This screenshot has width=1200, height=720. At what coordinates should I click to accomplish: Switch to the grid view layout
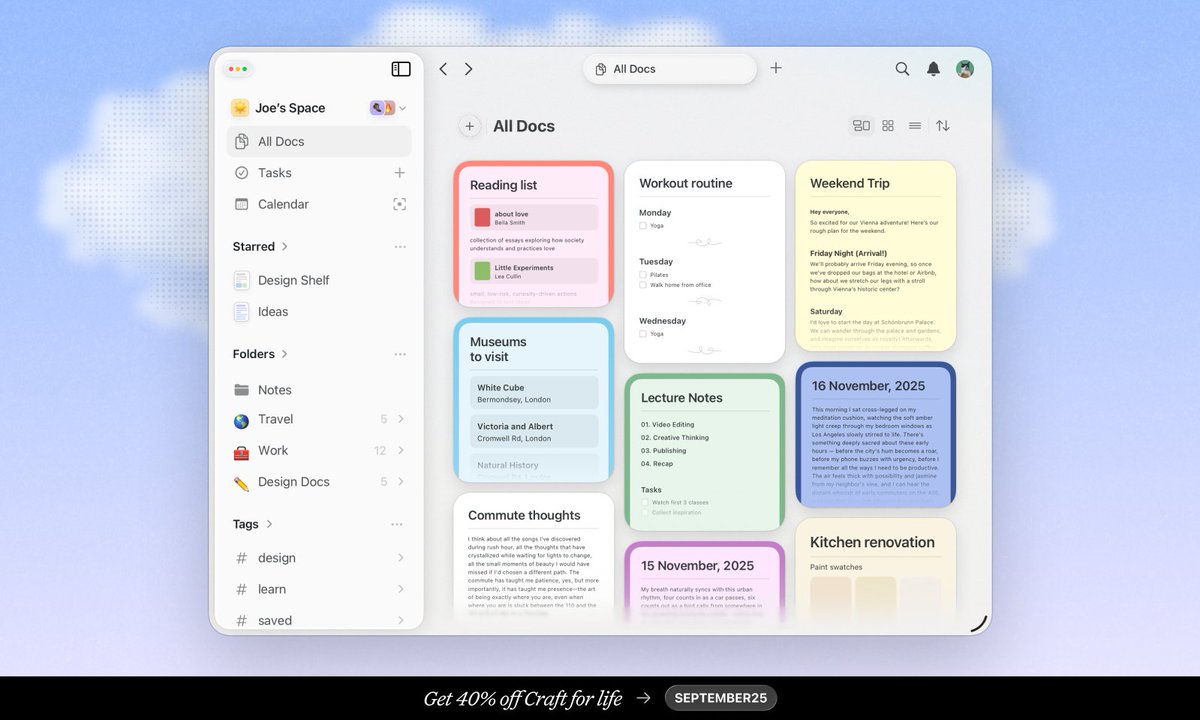tap(888, 126)
